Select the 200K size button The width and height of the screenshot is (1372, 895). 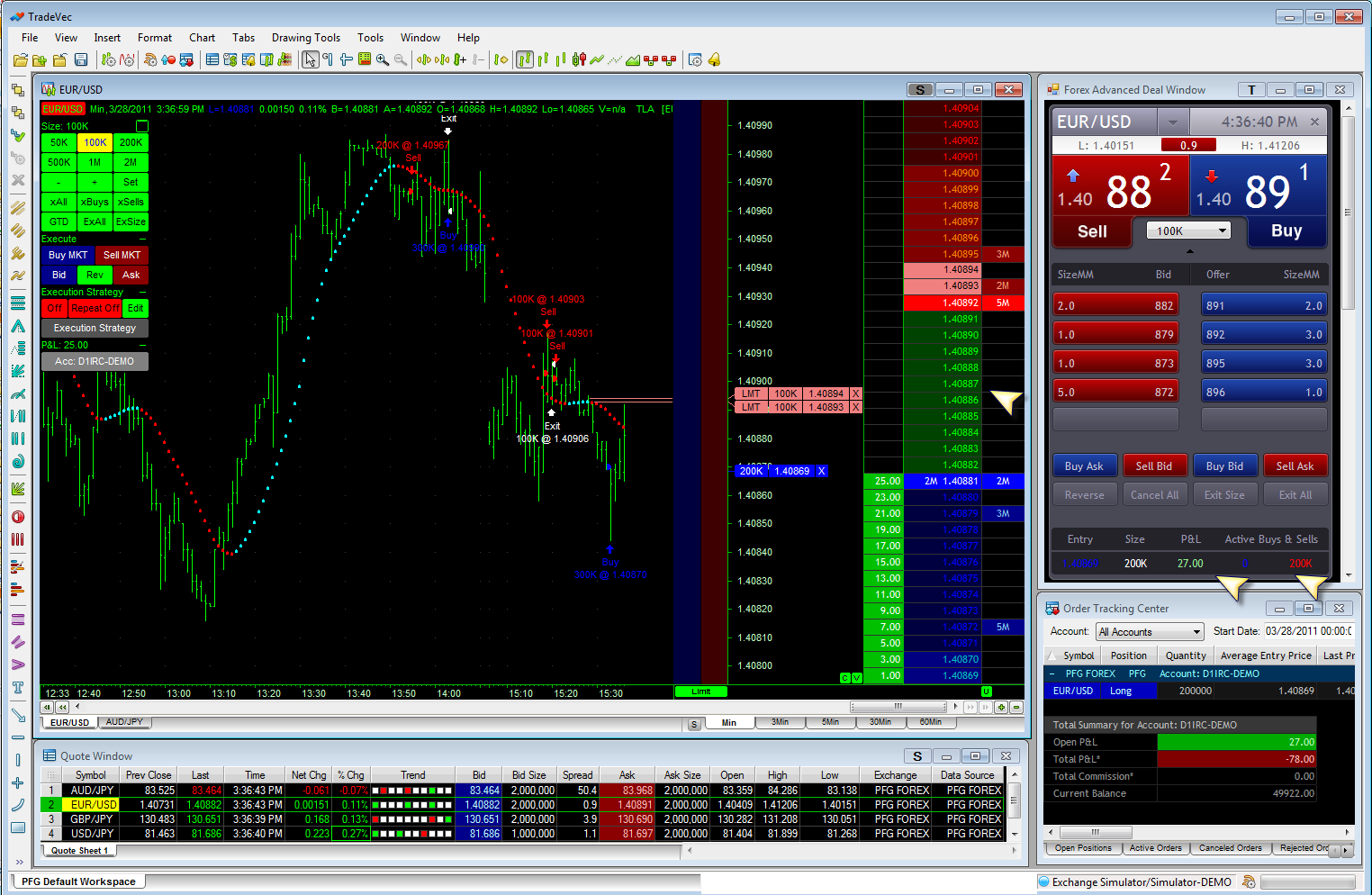click(131, 142)
